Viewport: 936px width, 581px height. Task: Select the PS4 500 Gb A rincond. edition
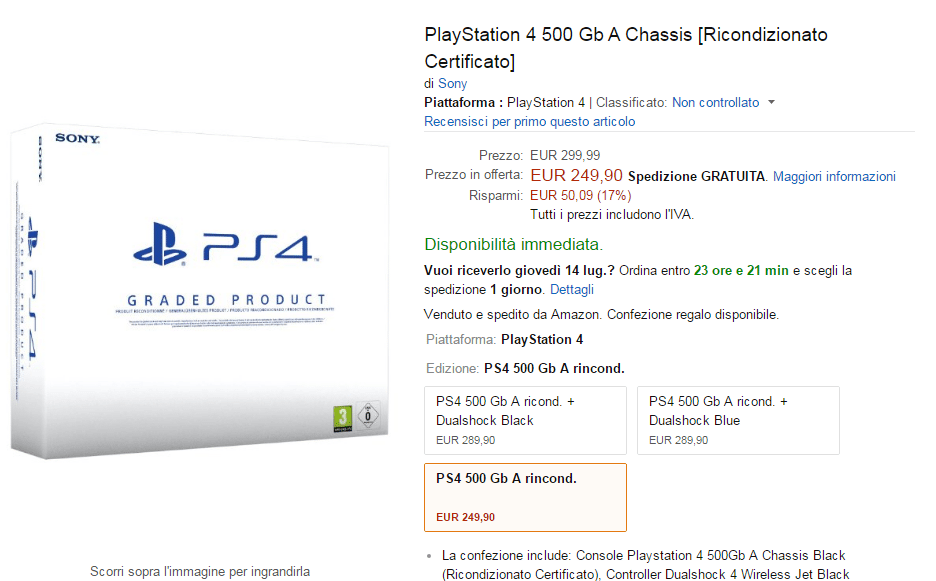[x=525, y=497]
